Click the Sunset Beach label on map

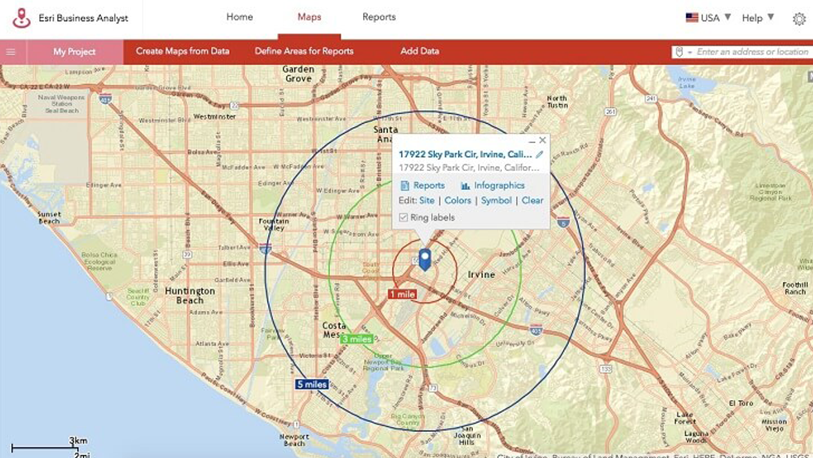49,217
